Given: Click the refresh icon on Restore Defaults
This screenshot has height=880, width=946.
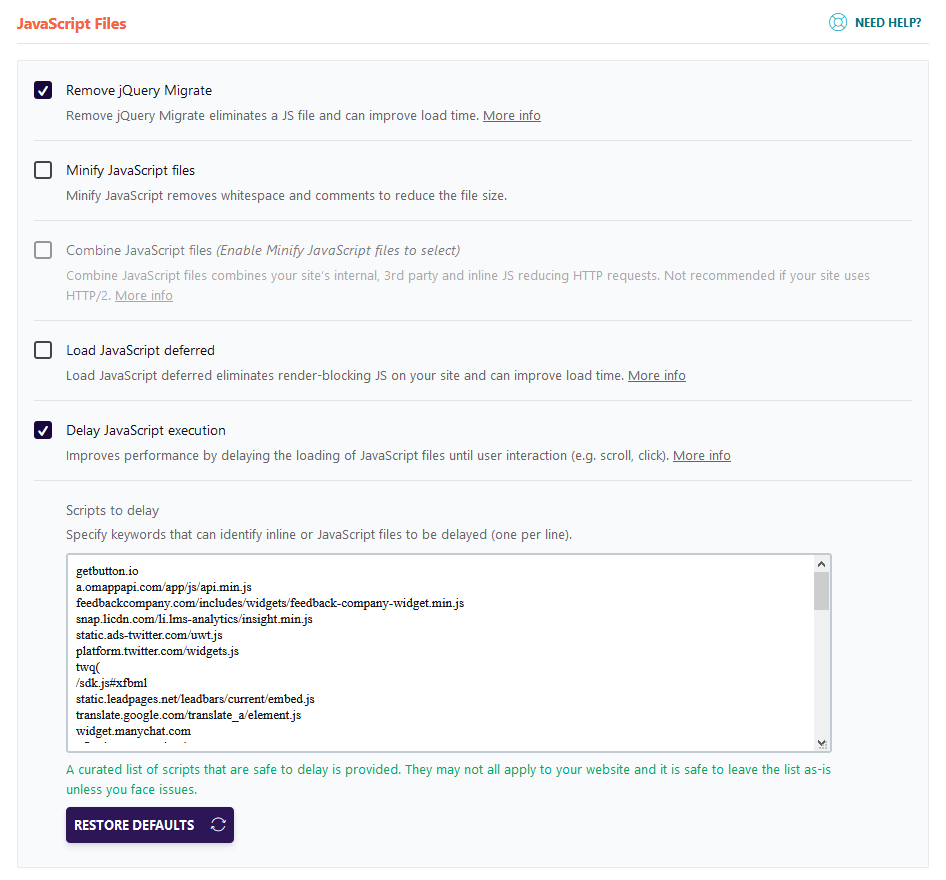Looking at the screenshot, I should tap(219, 825).
